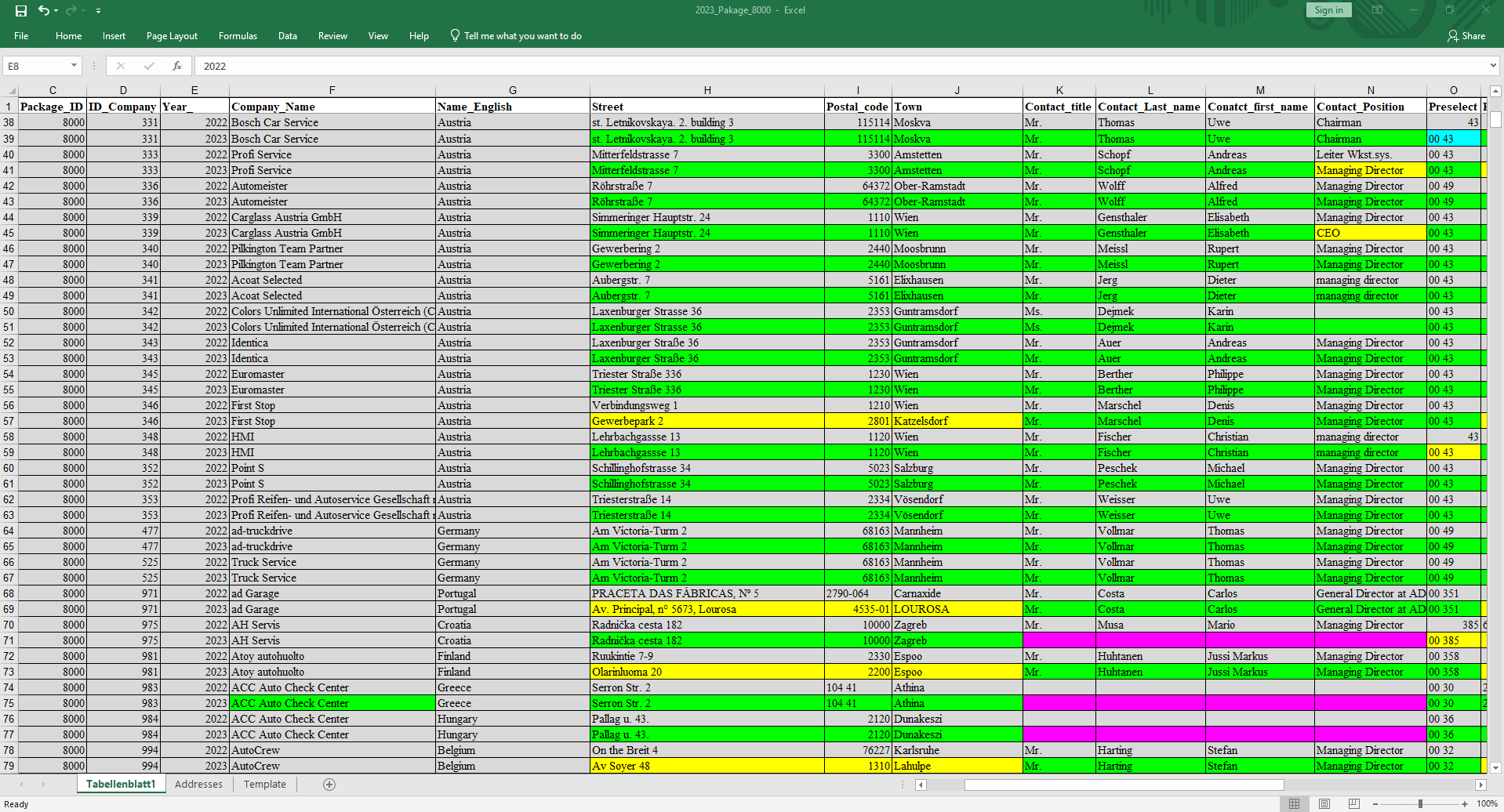Image resolution: width=1504 pixels, height=812 pixels.
Task: Click the lightbulb Tell me icon
Action: tap(455, 35)
